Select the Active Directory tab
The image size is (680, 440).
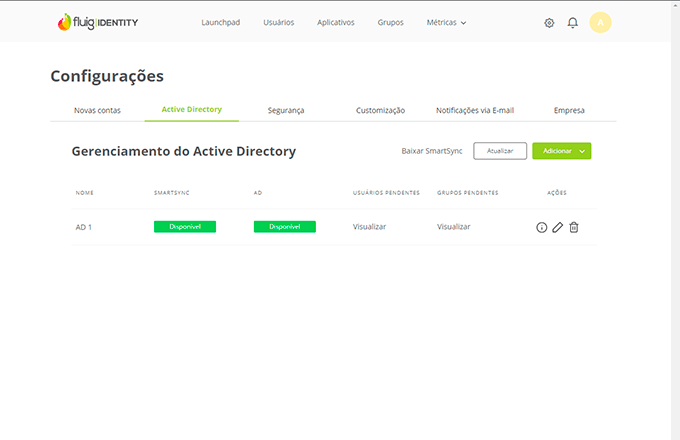click(192, 110)
